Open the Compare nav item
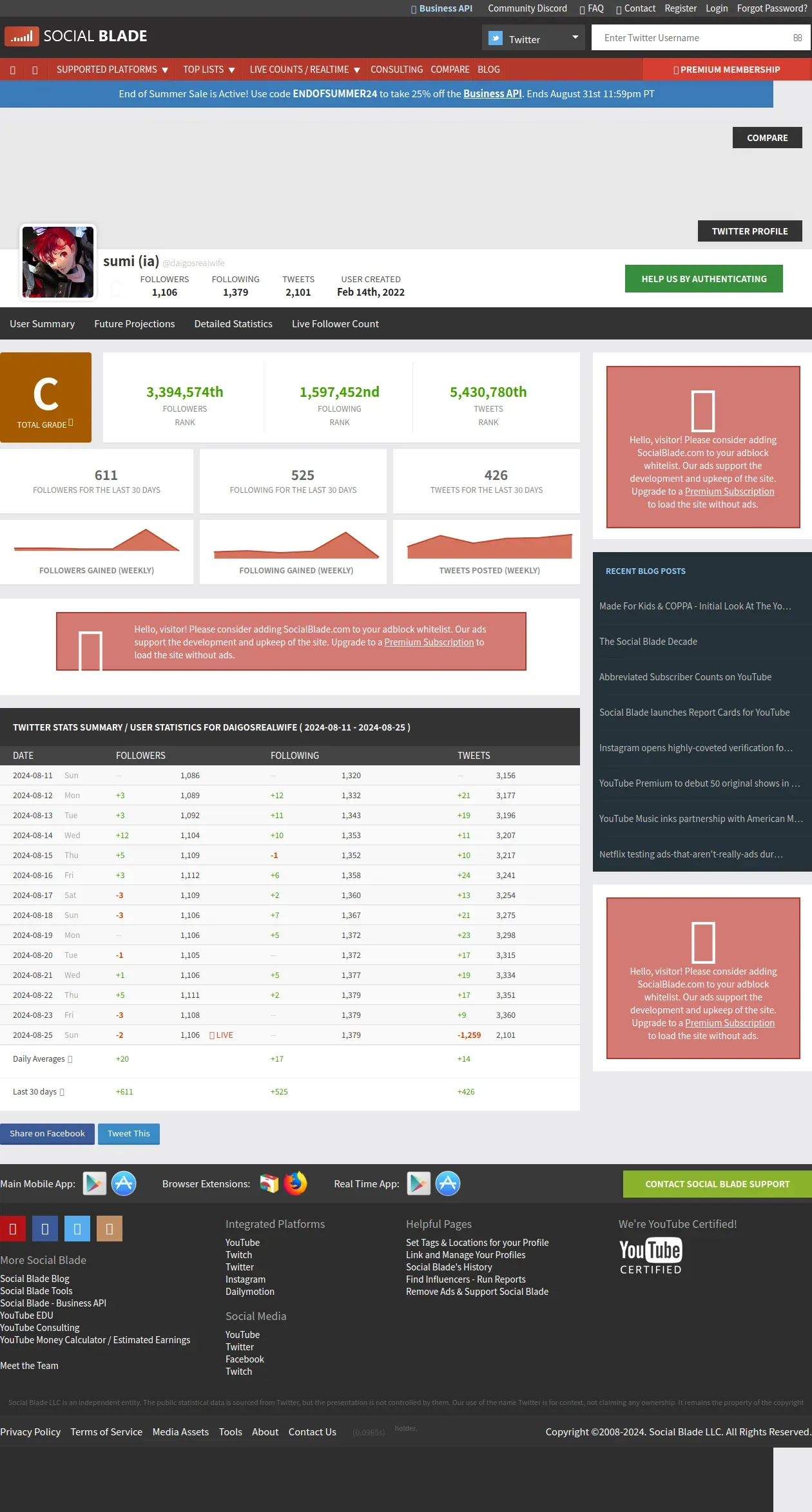The width and height of the screenshot is (812, 1512). [450, 70]
